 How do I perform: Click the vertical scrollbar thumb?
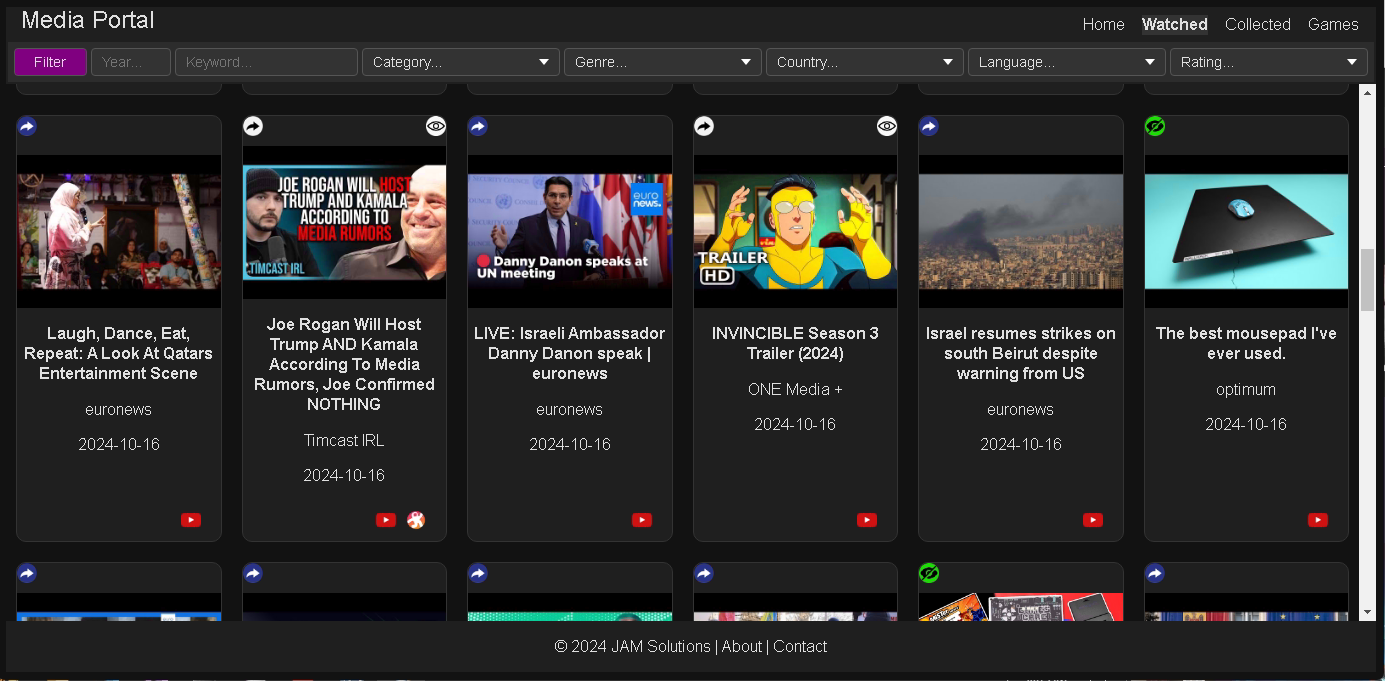click(1367, 280)
